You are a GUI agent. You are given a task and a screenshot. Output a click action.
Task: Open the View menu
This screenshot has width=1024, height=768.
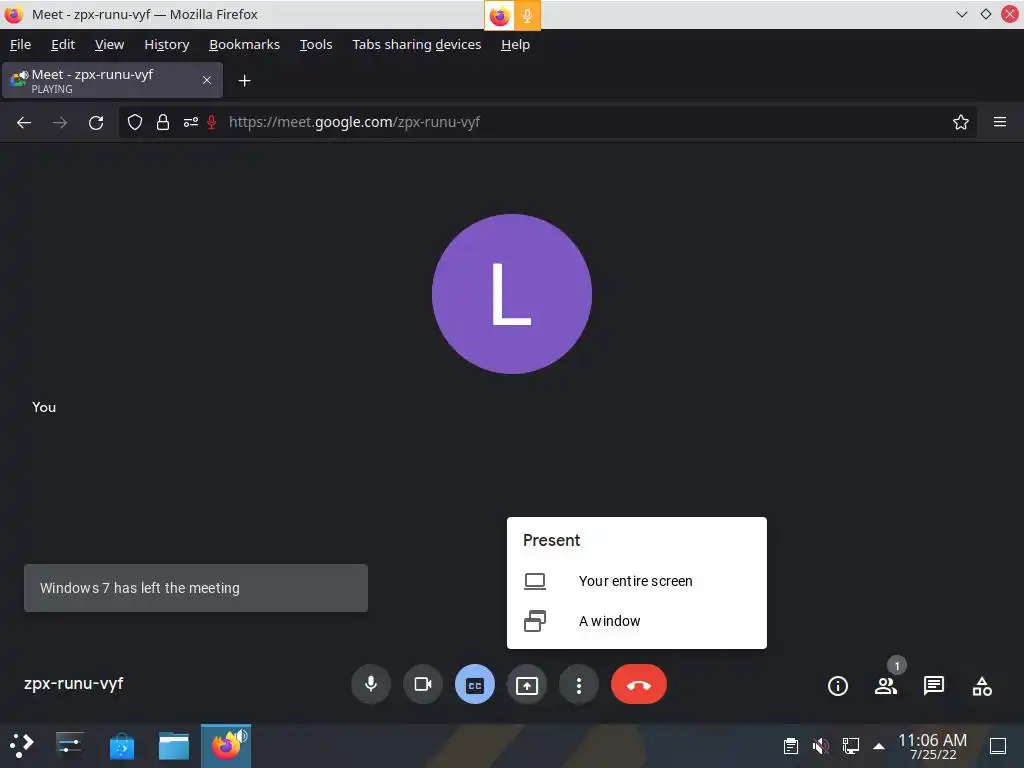109,44
